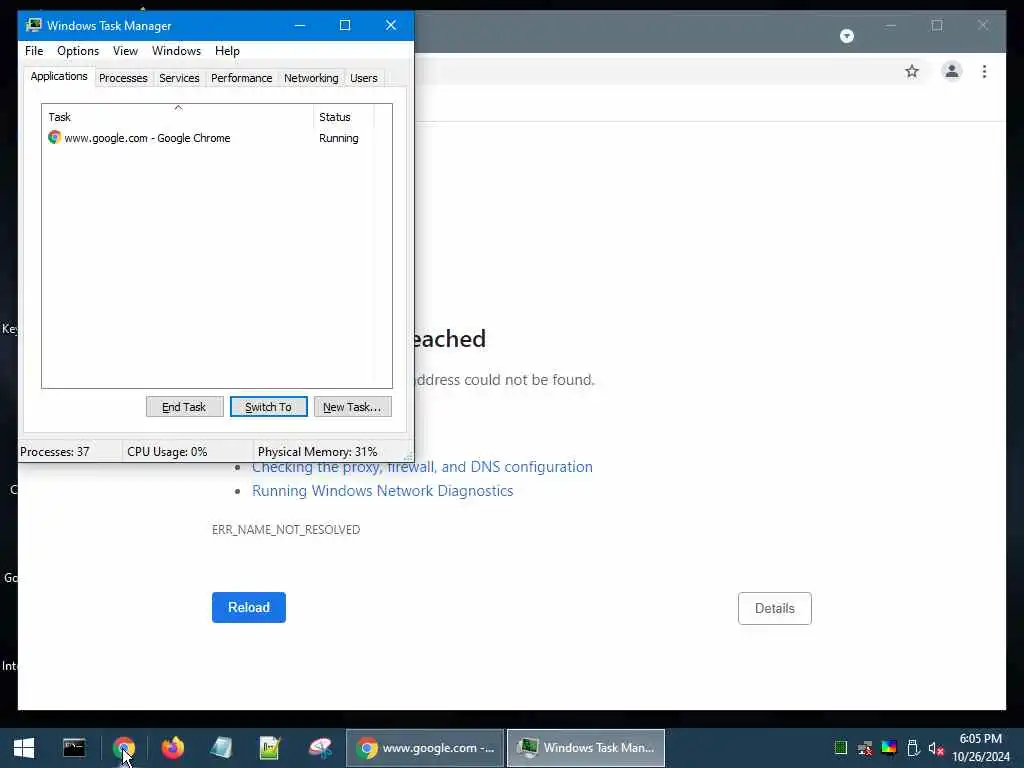Viewport: 1024px width, 768px height.
Task: Select the www.google.com - Google Chrome task row
Action: point(208,138)
